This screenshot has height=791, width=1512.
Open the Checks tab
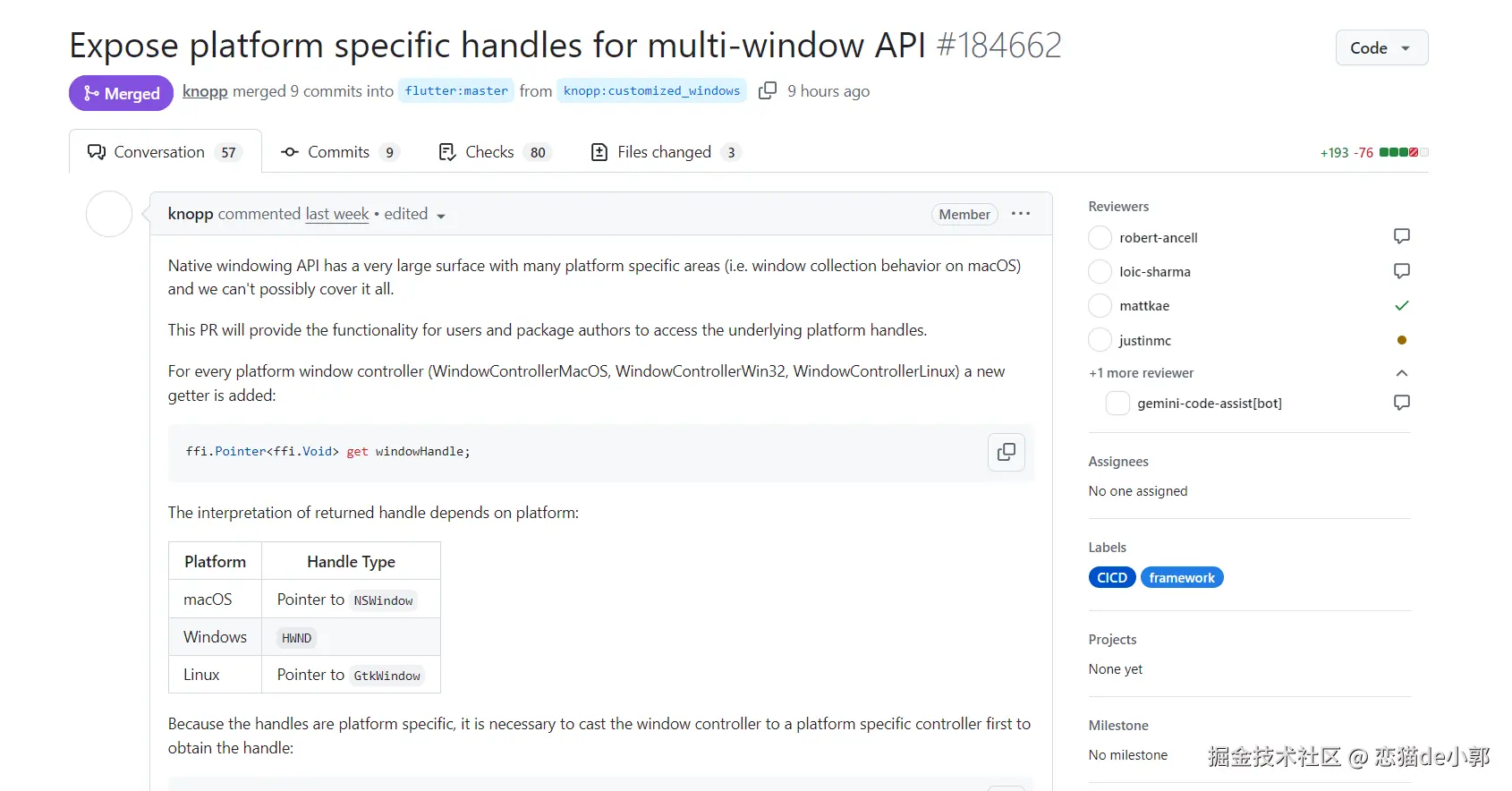coord(490,152)
